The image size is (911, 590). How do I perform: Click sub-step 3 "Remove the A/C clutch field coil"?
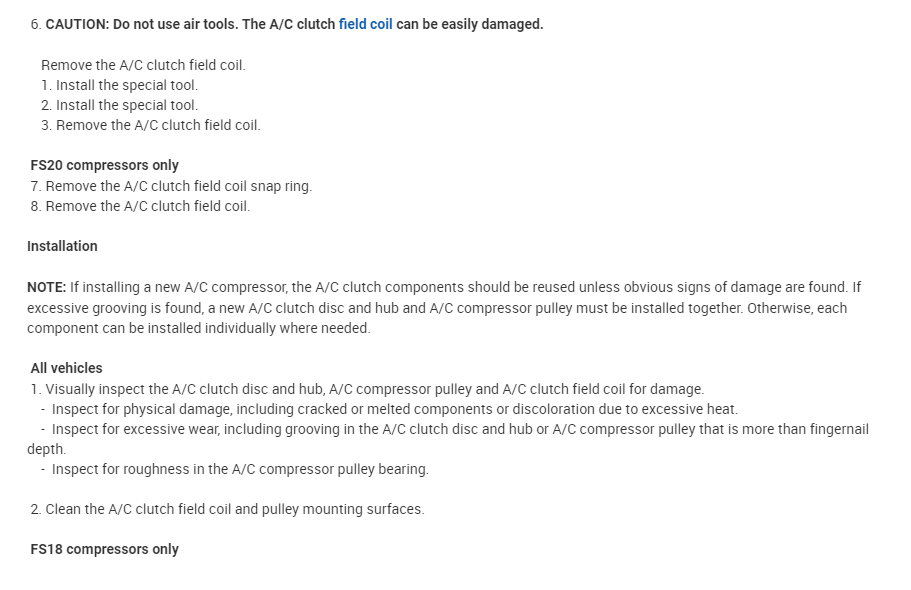tap(150, 125)
